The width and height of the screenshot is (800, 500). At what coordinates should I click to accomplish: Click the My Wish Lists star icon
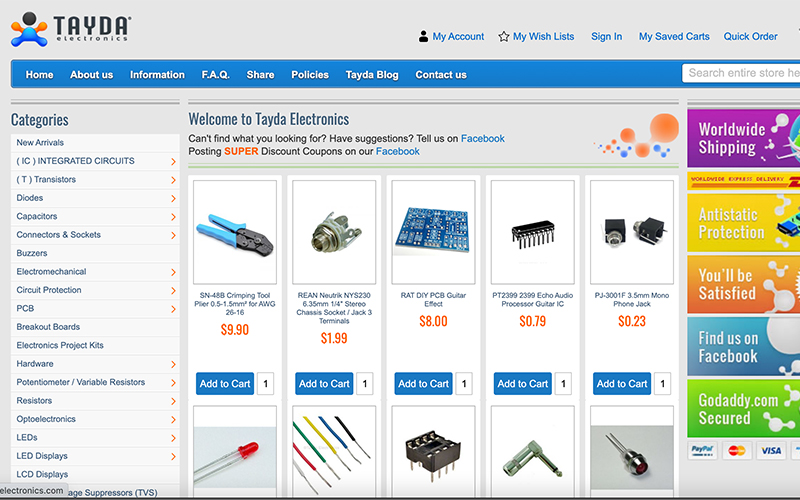tap(504, 36)
